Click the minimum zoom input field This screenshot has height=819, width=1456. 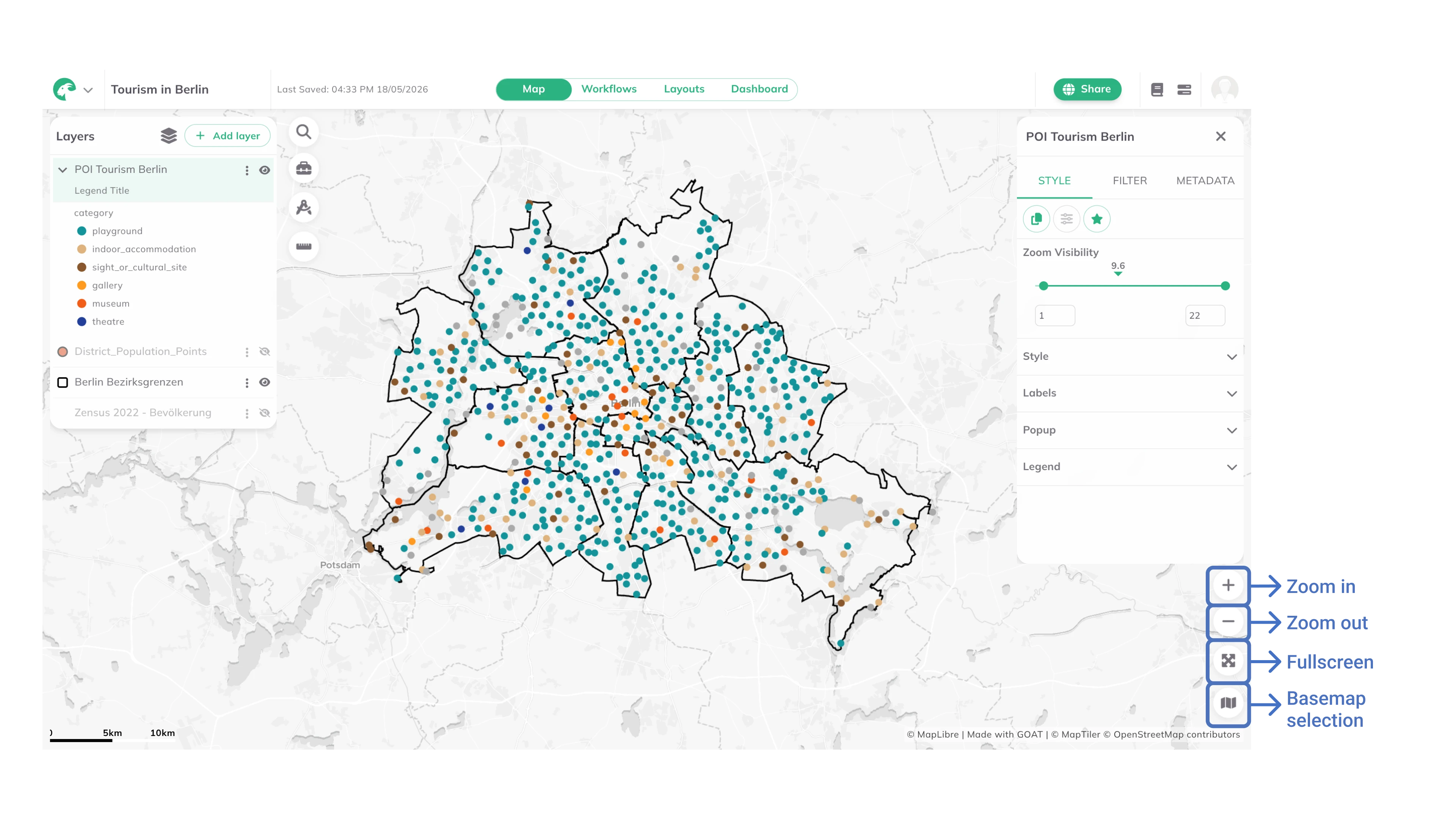coord(1055,315)
